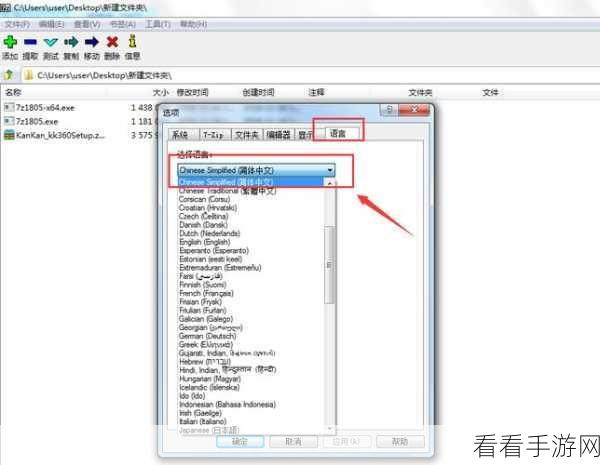Viewport: 600px width, 465px height.
Task: Sort by the Size (大小) column header
Action: pos(160,92)
